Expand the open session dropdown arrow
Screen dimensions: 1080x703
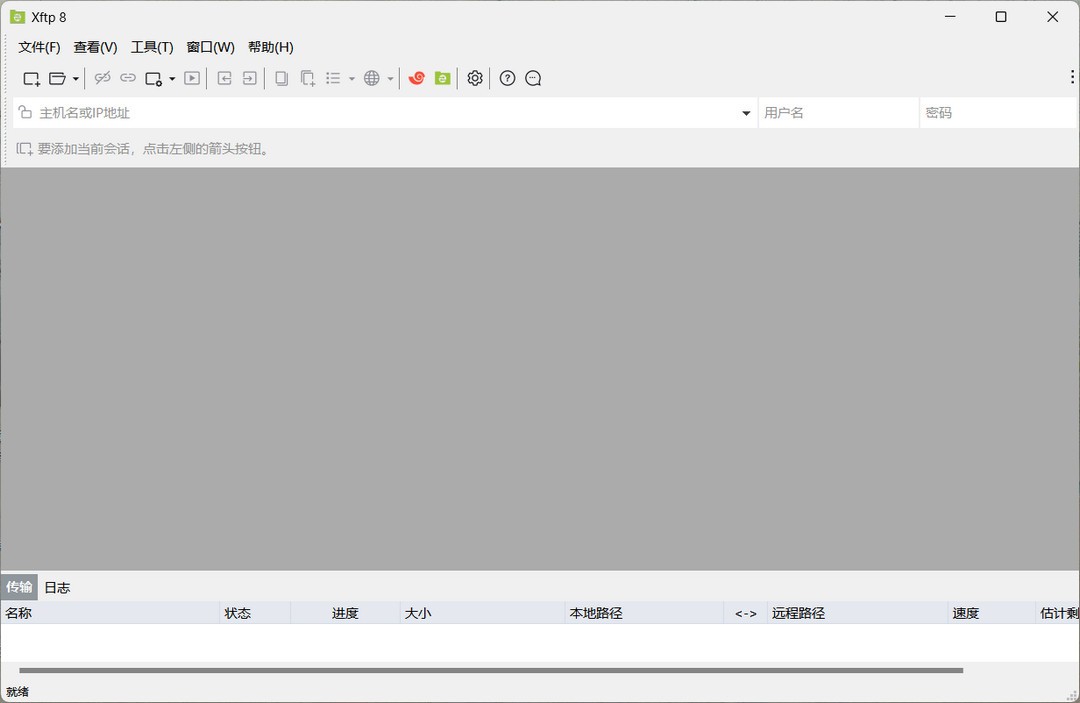(75, 78)
